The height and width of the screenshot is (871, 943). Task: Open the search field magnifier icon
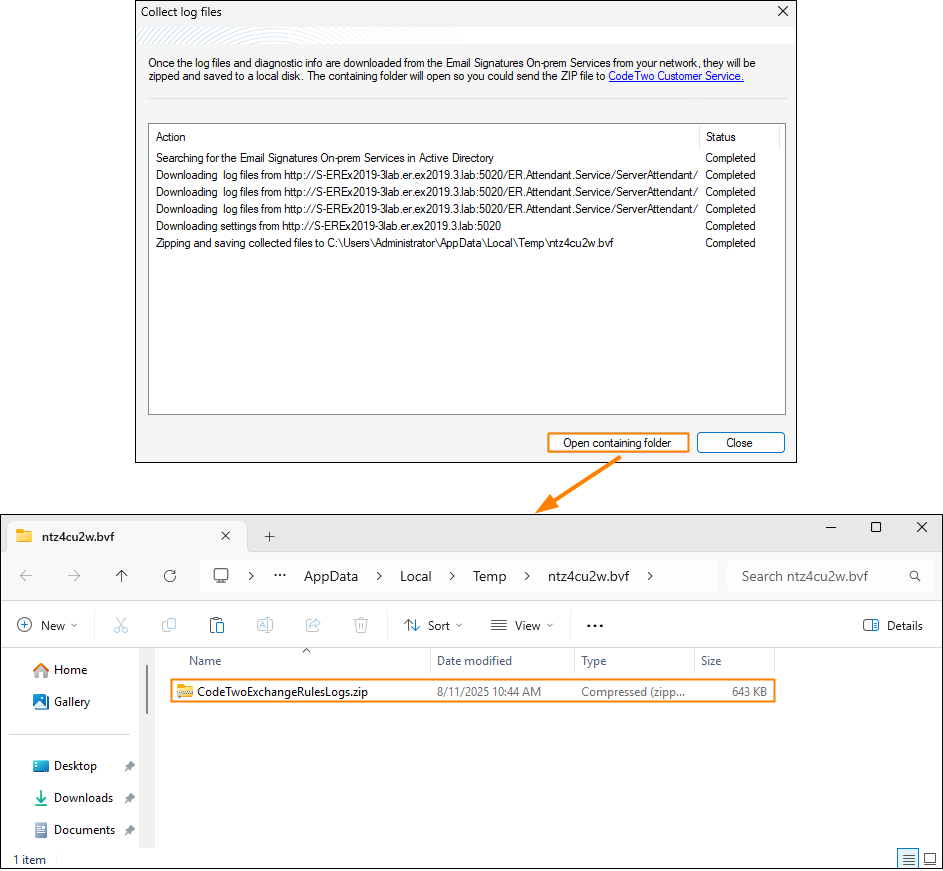914,576
